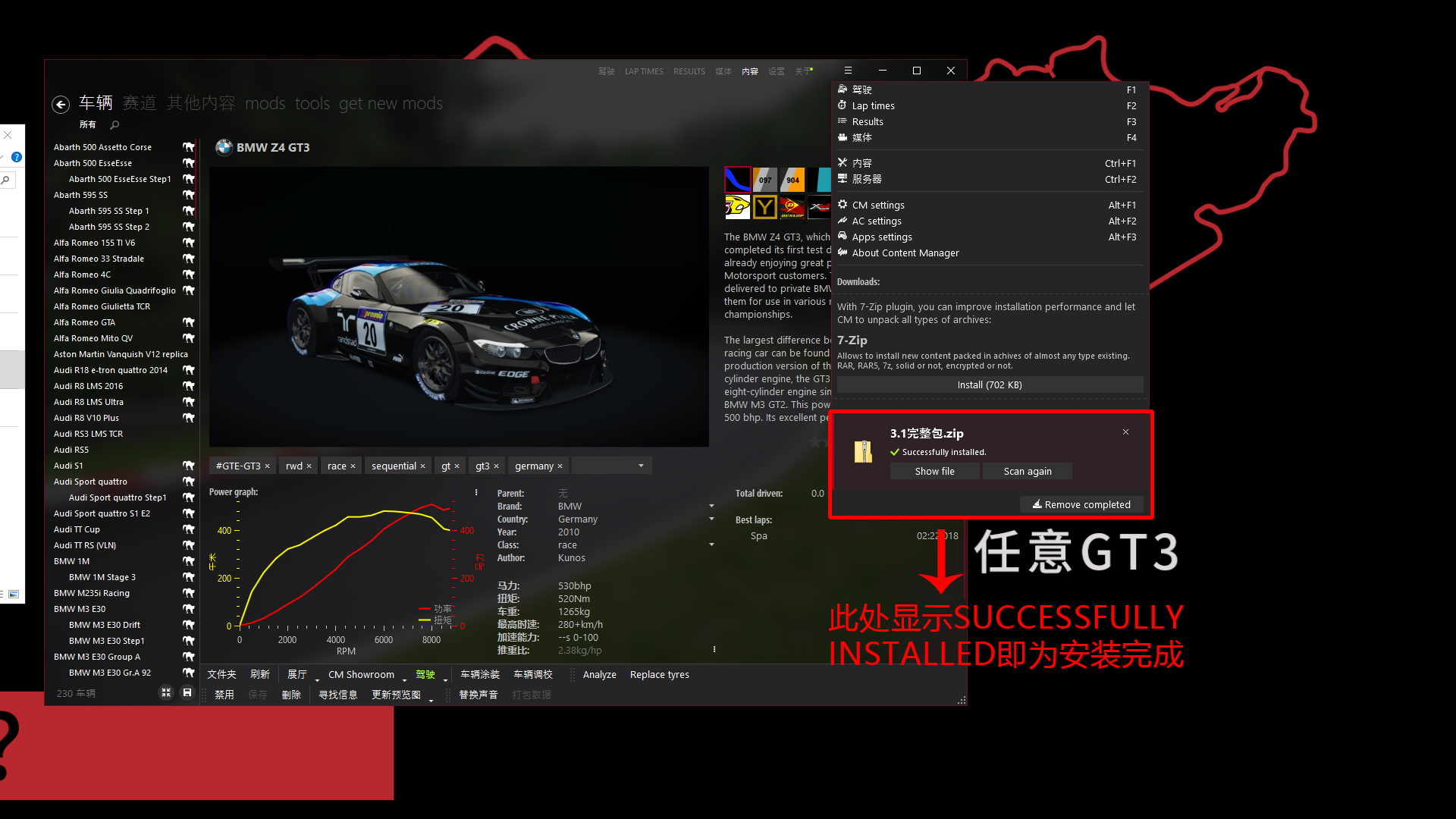Open the get new mods tab

click(x=391, y=103)
